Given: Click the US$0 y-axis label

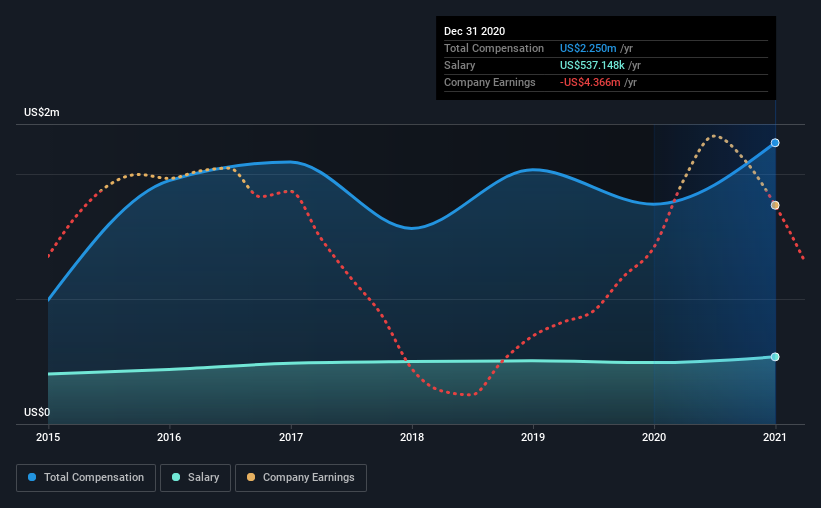Looking at the screenshot, I should (37, 412).
